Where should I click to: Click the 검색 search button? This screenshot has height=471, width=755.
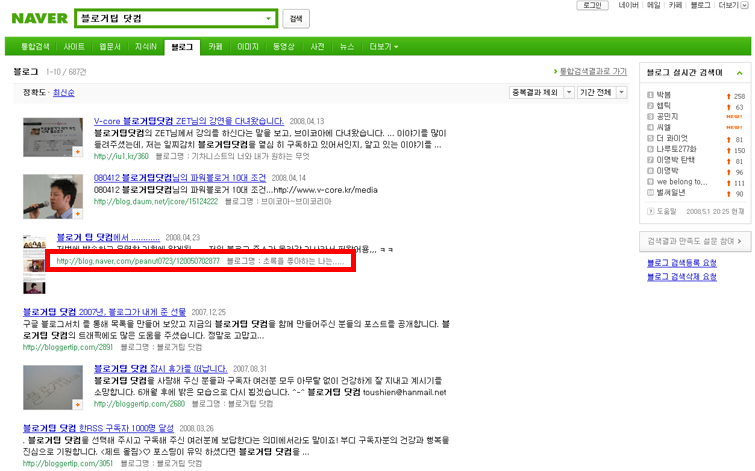(x=296, y=19)
